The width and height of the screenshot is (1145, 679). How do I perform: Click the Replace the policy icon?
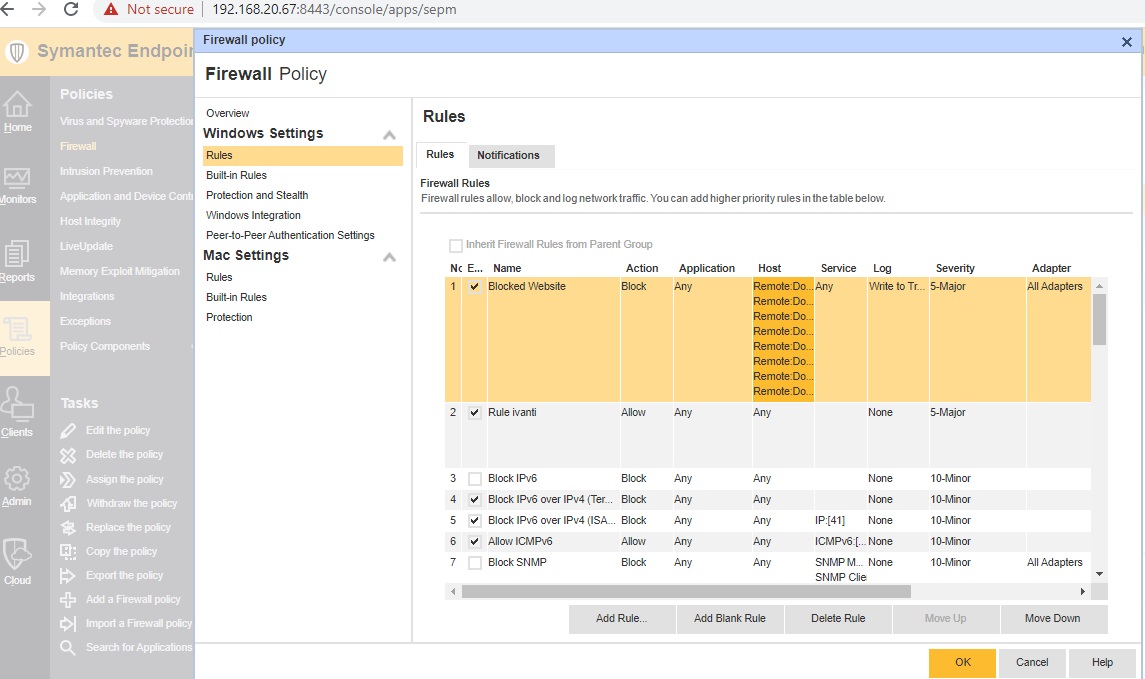tap(68, 528)
